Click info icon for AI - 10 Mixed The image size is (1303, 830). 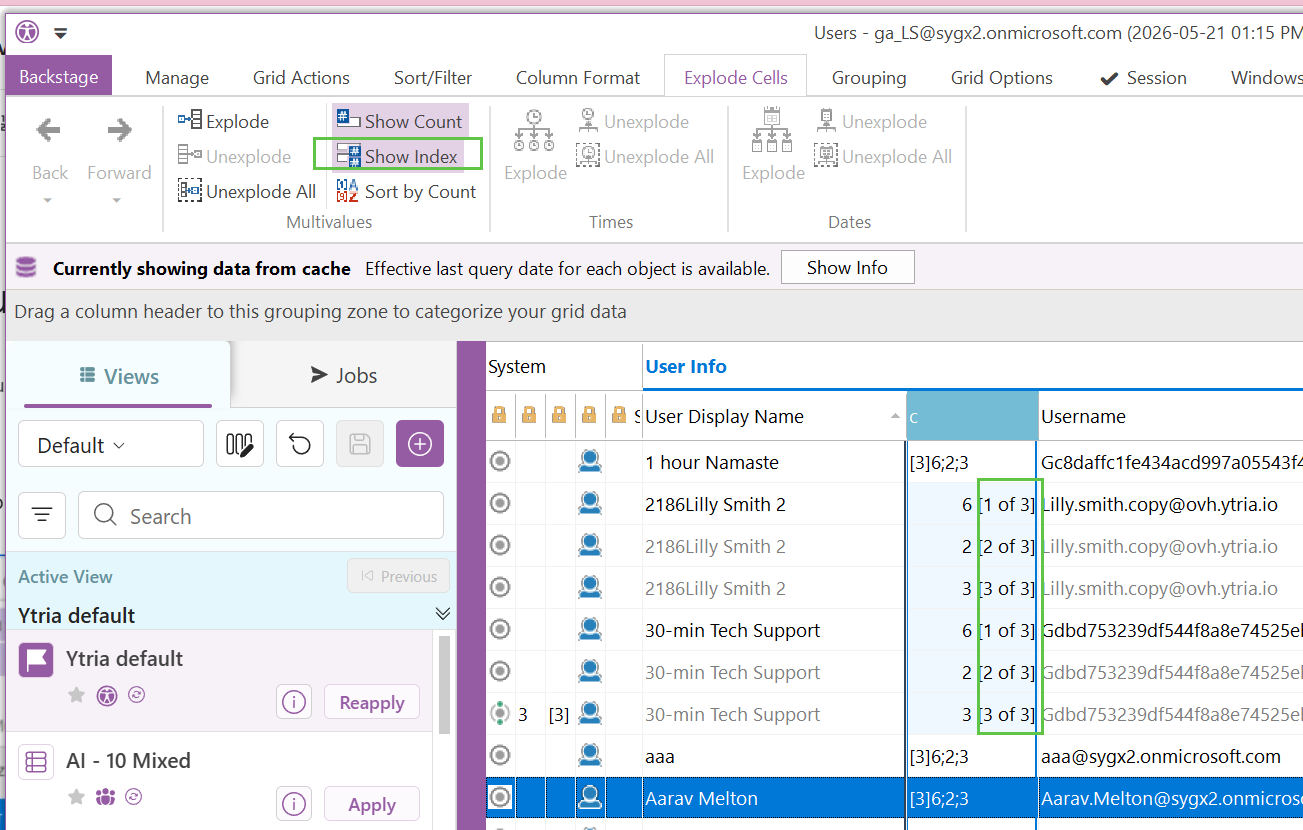pyautogui.click(x=294, y=804)
